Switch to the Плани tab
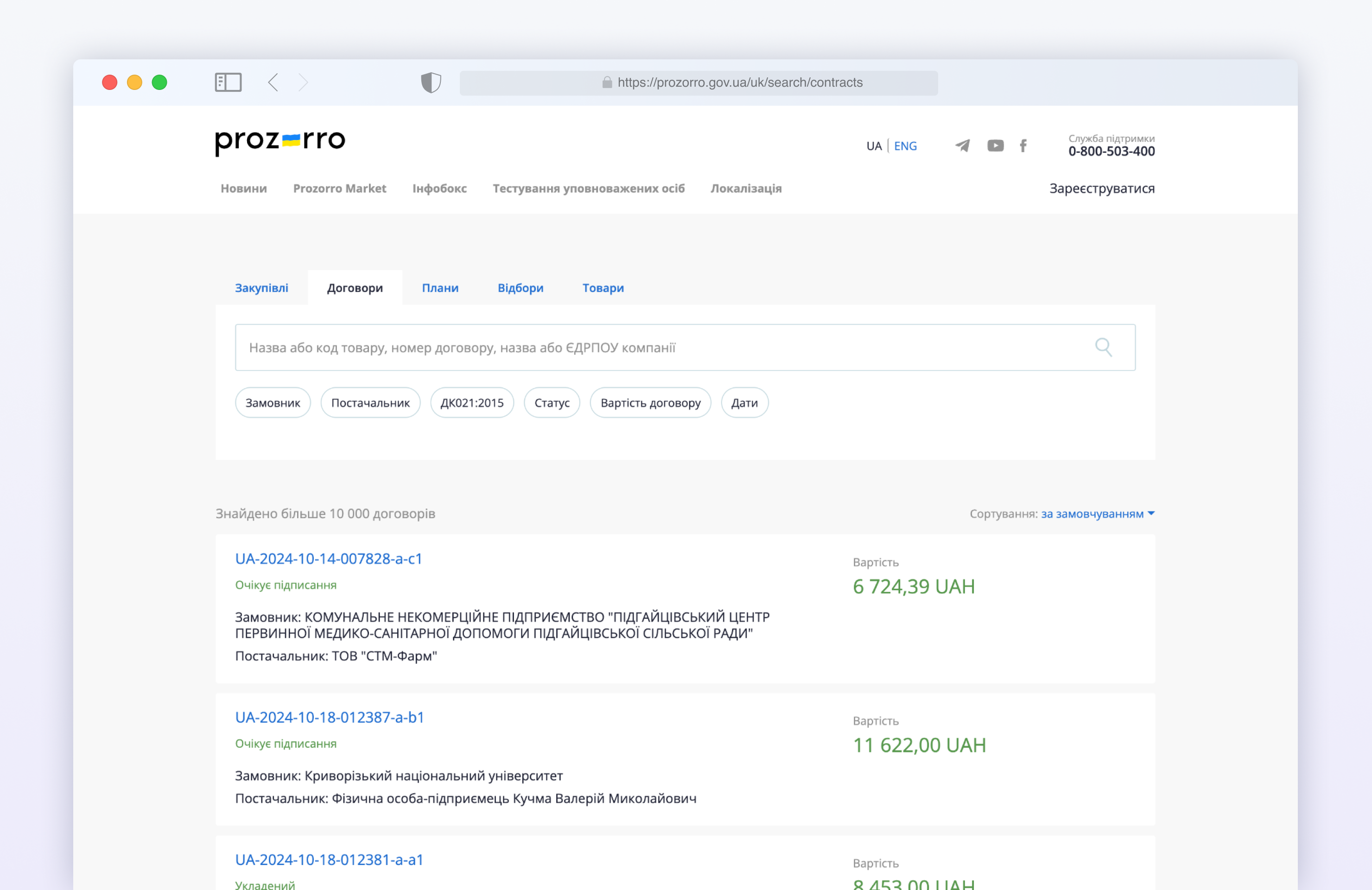 point(440,288)
